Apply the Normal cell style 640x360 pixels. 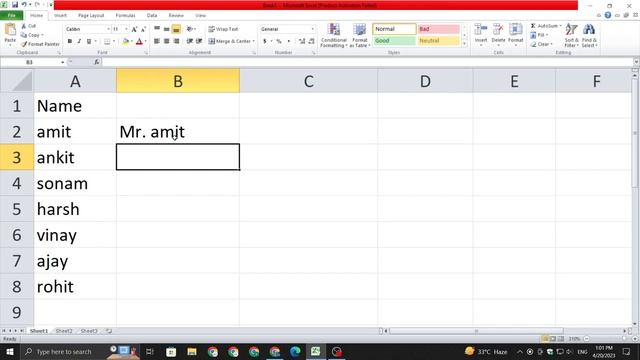click(394, 29)
